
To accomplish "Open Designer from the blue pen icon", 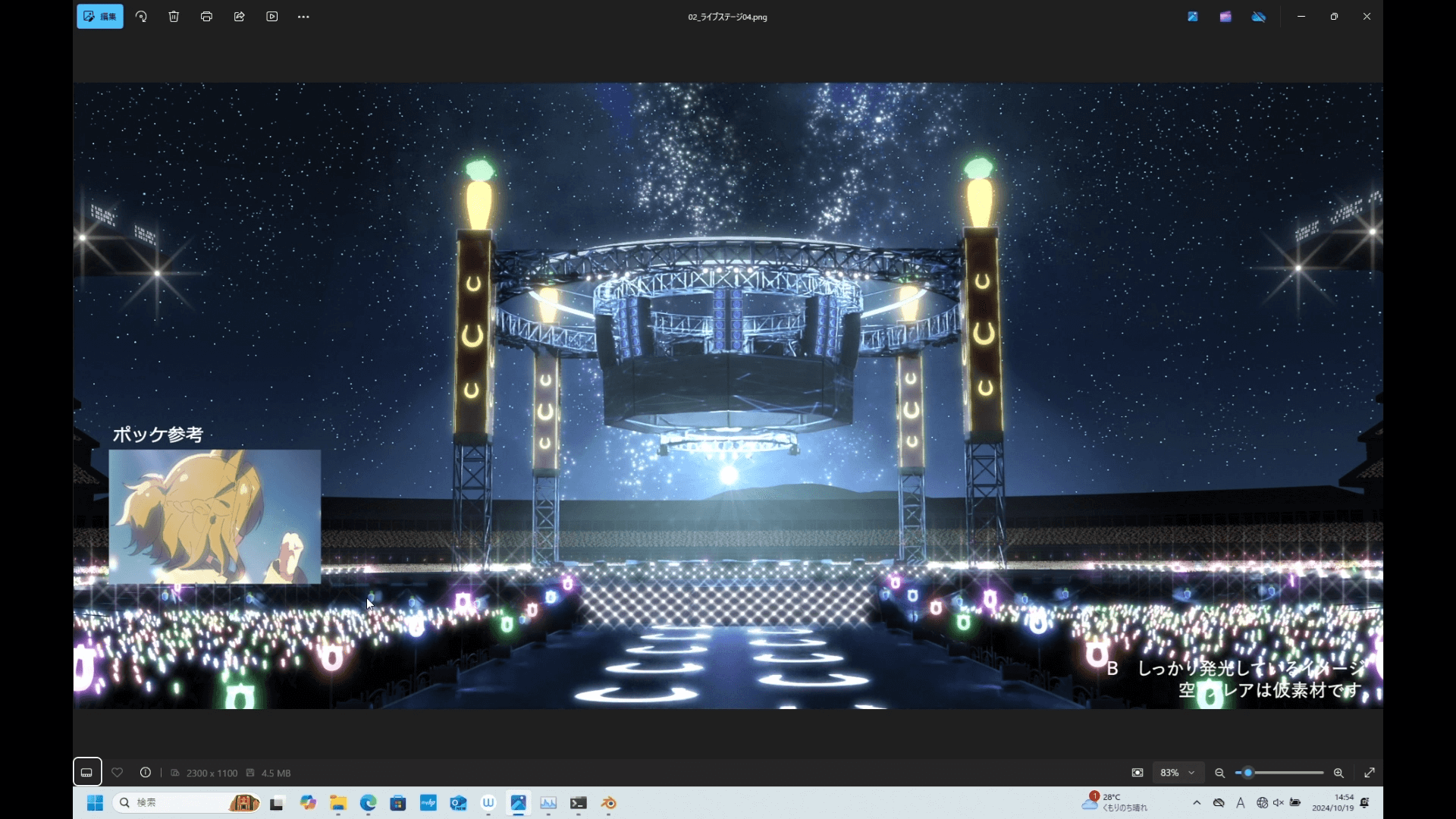I will (x=1193, y=17).
